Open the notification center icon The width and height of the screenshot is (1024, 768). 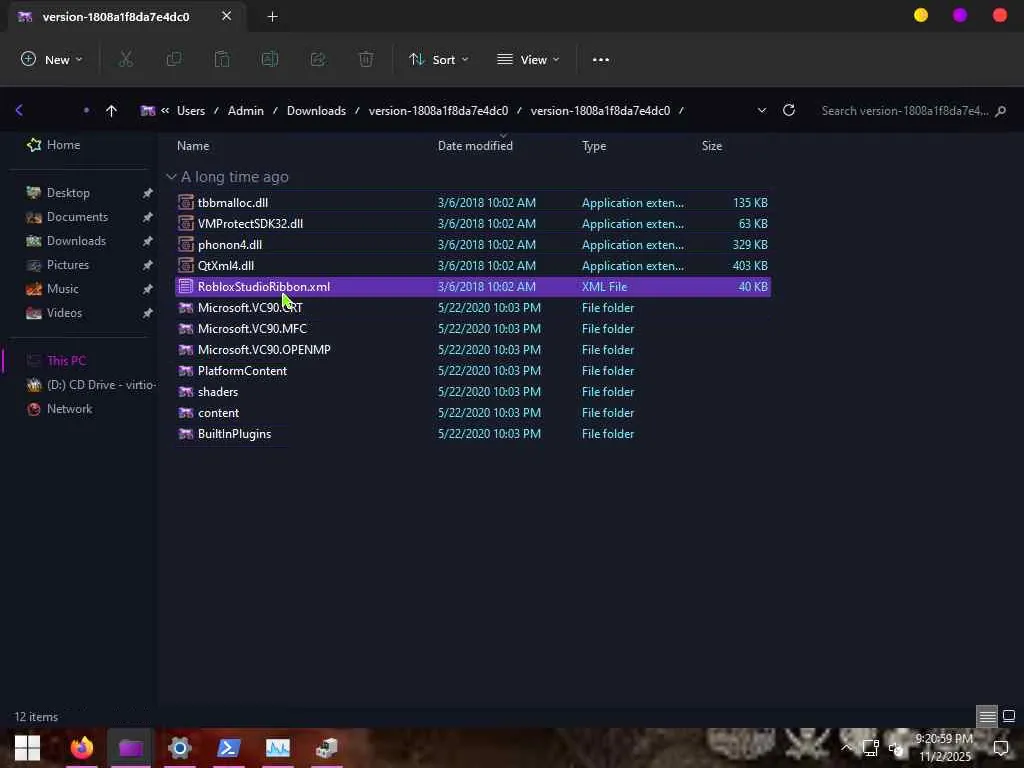point(1000,748)
